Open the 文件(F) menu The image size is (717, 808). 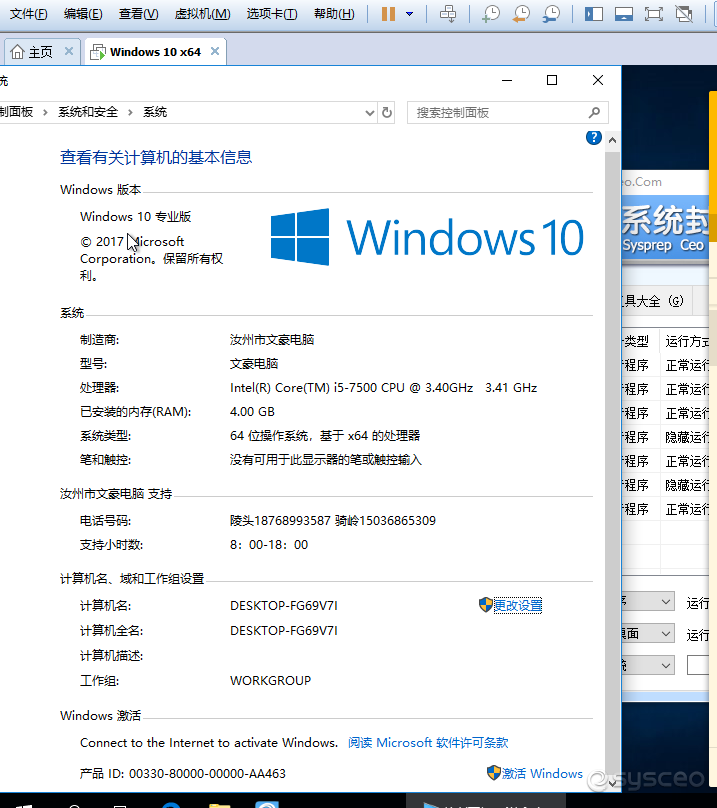coord(28,14)
